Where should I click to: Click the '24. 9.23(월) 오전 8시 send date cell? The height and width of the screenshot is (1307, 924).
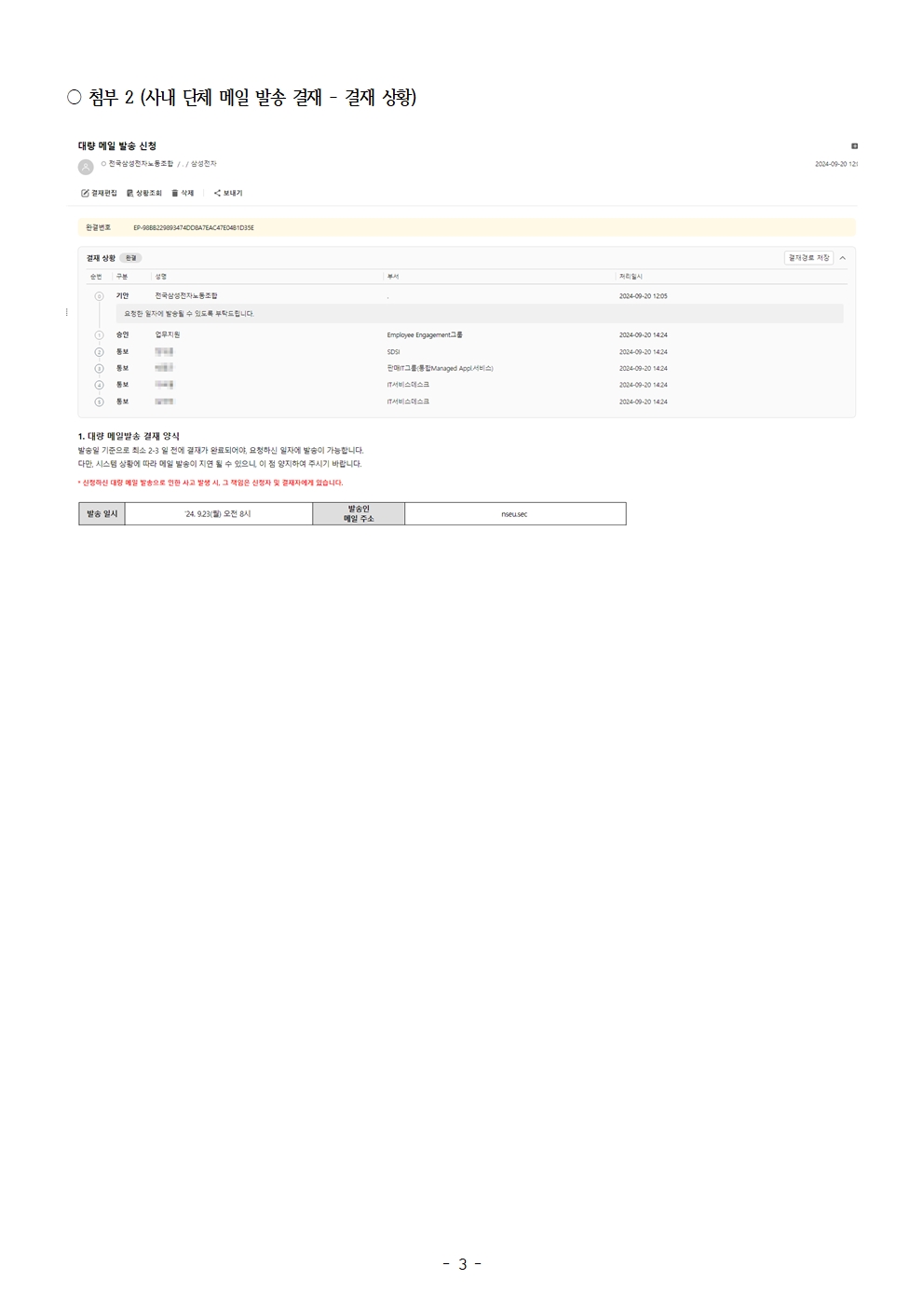[x=218, y=514]
